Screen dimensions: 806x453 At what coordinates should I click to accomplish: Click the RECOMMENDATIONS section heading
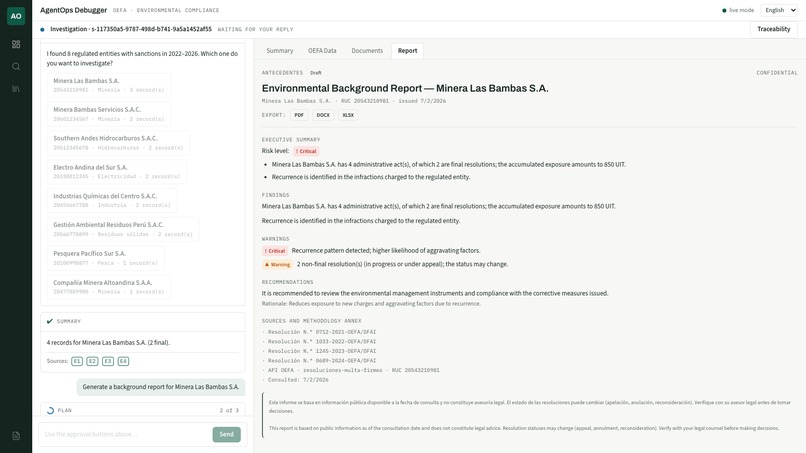click(x=287, y=282)
